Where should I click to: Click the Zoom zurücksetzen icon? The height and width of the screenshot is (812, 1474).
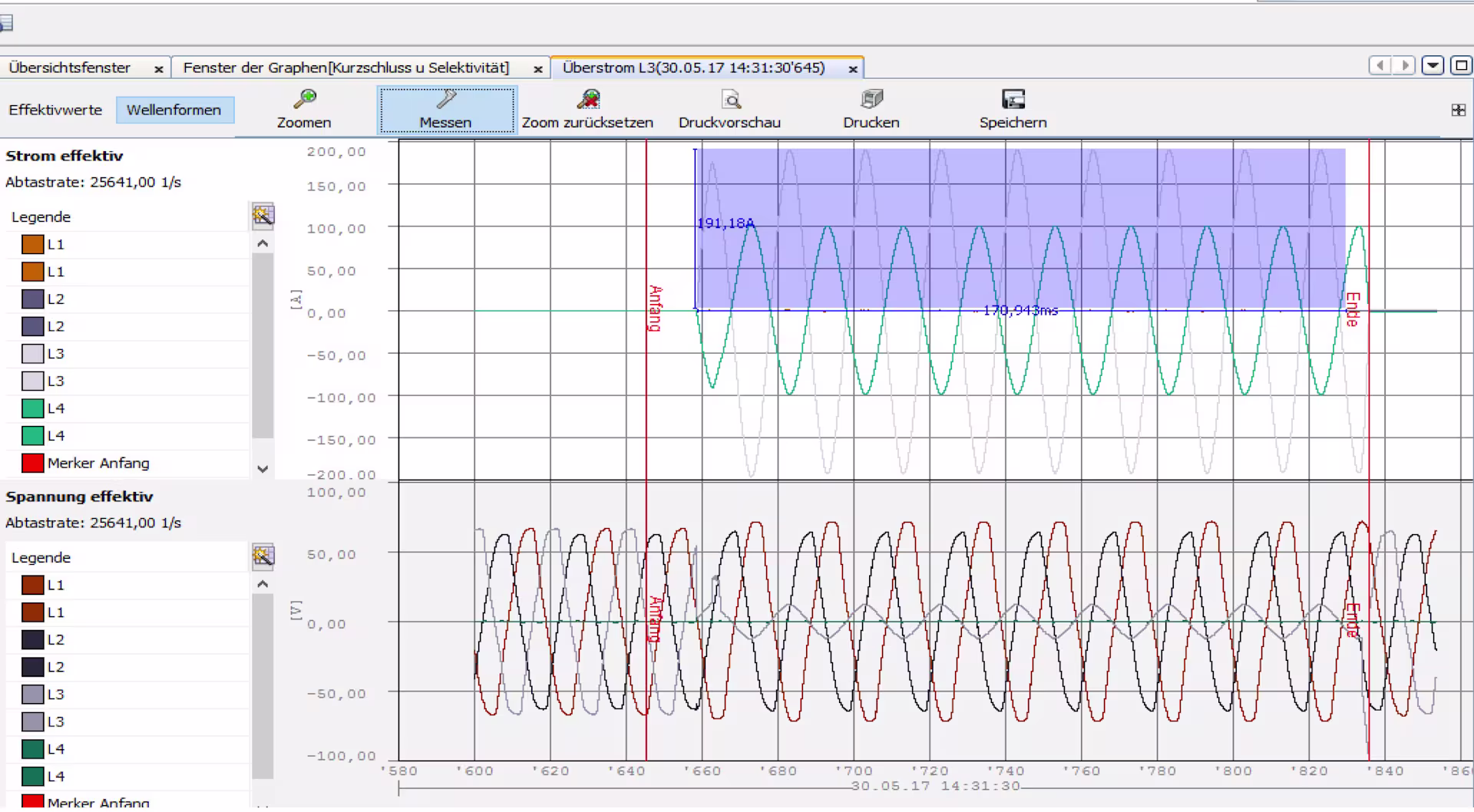(588, 100)
